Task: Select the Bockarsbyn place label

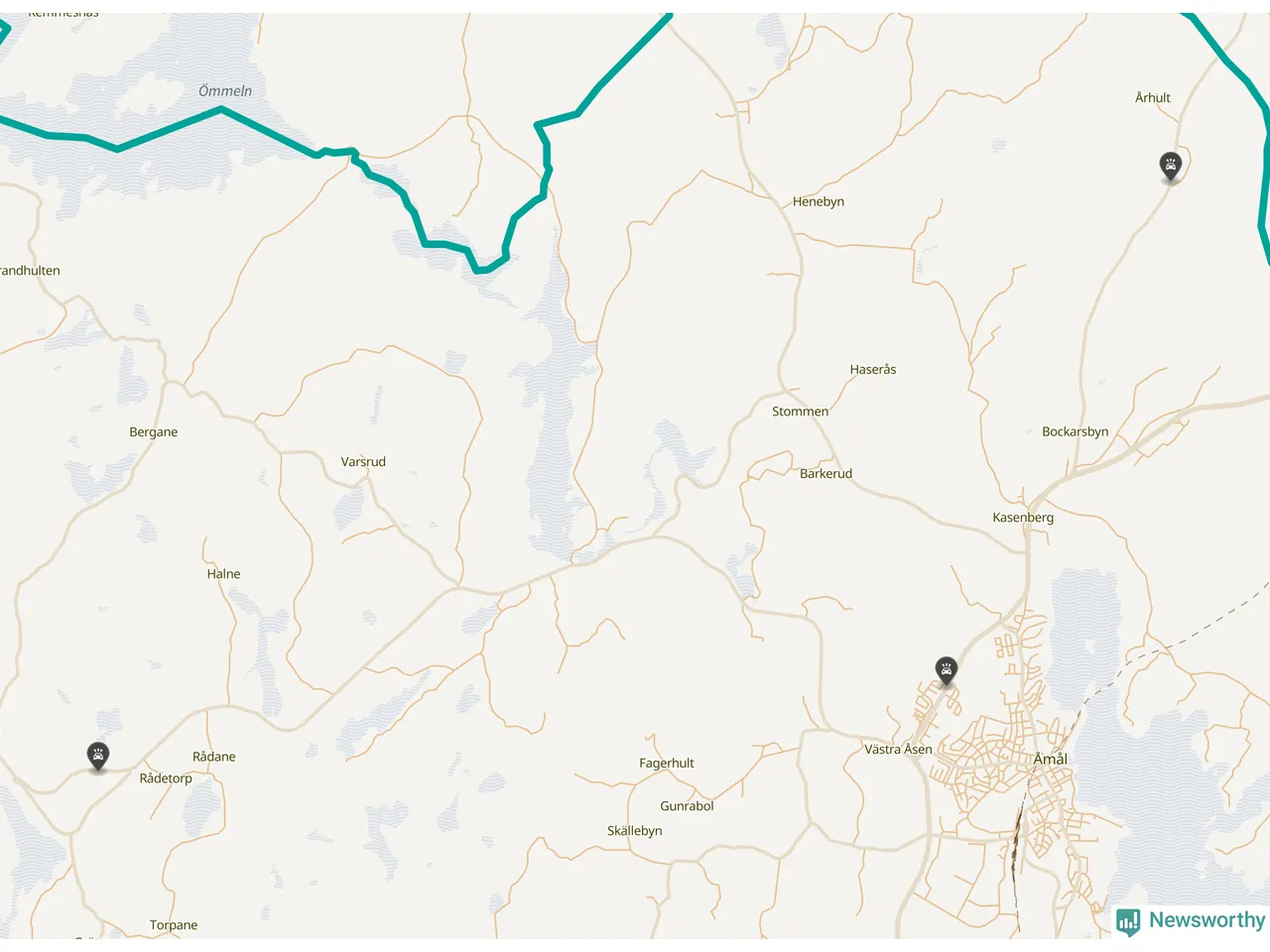Action: 1076,432
